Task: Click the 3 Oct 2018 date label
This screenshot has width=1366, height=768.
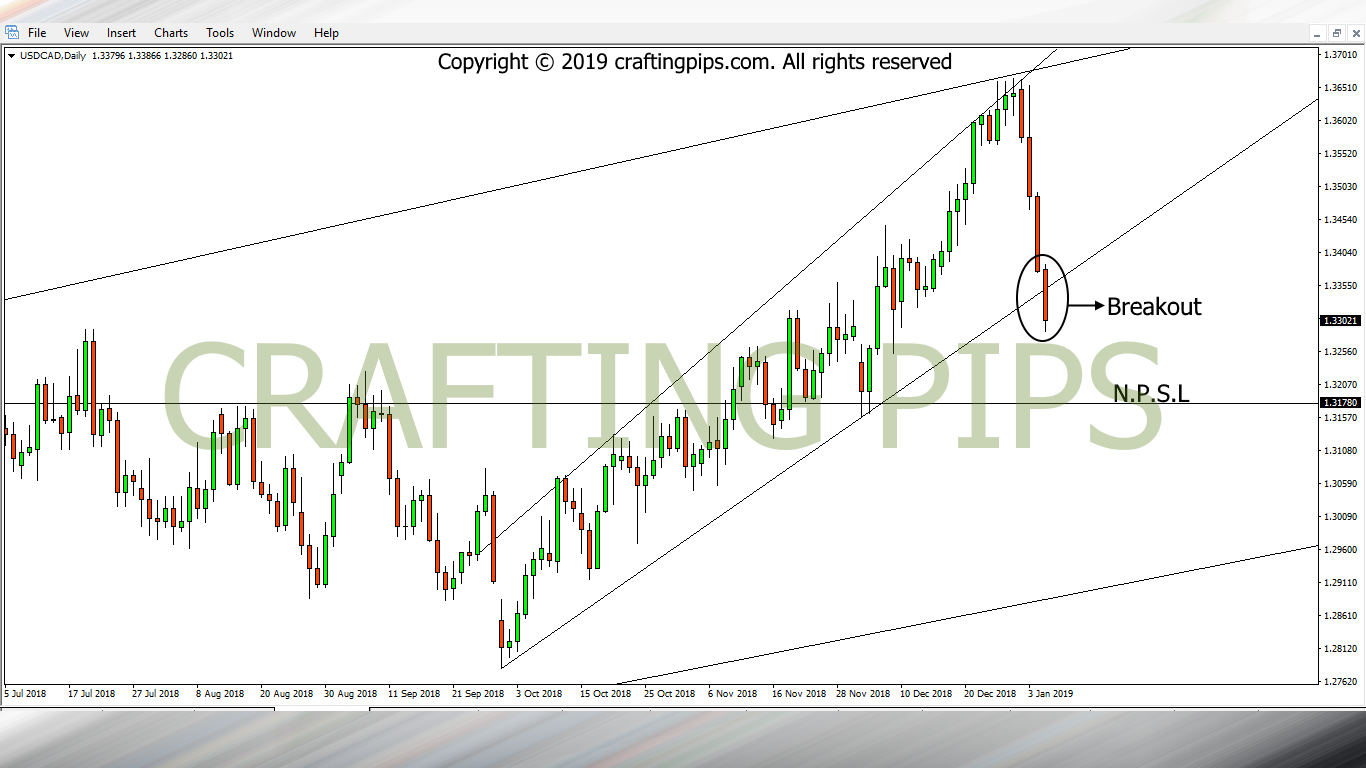Action: point(540,693)
